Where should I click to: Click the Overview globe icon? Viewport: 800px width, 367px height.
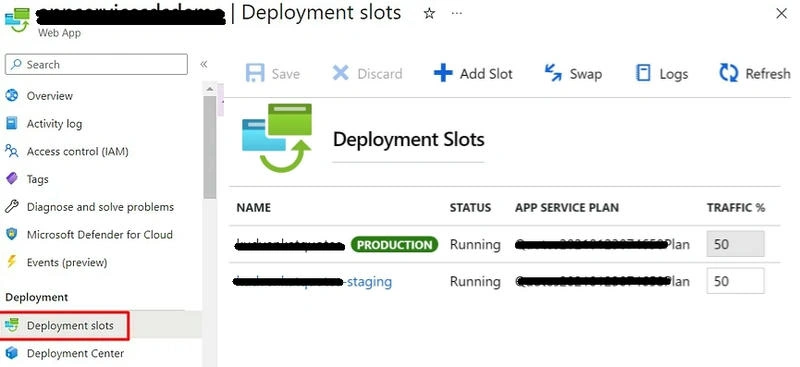click(11, 95)
